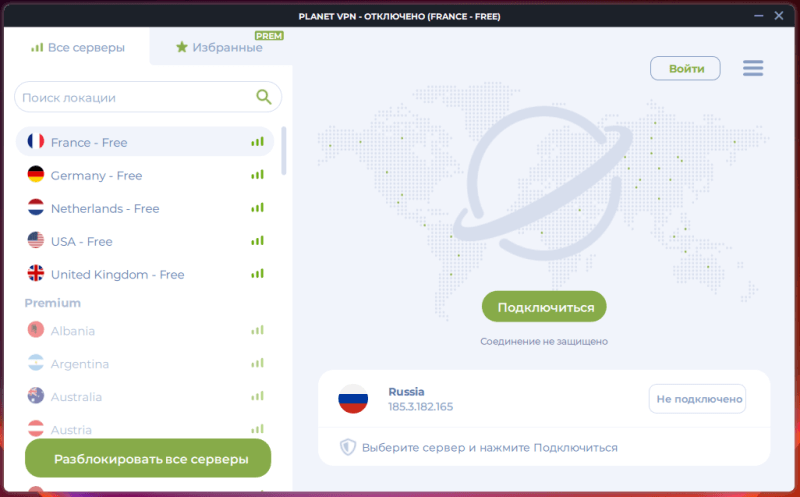Click the search magnifier icon

tap(264, 97)
